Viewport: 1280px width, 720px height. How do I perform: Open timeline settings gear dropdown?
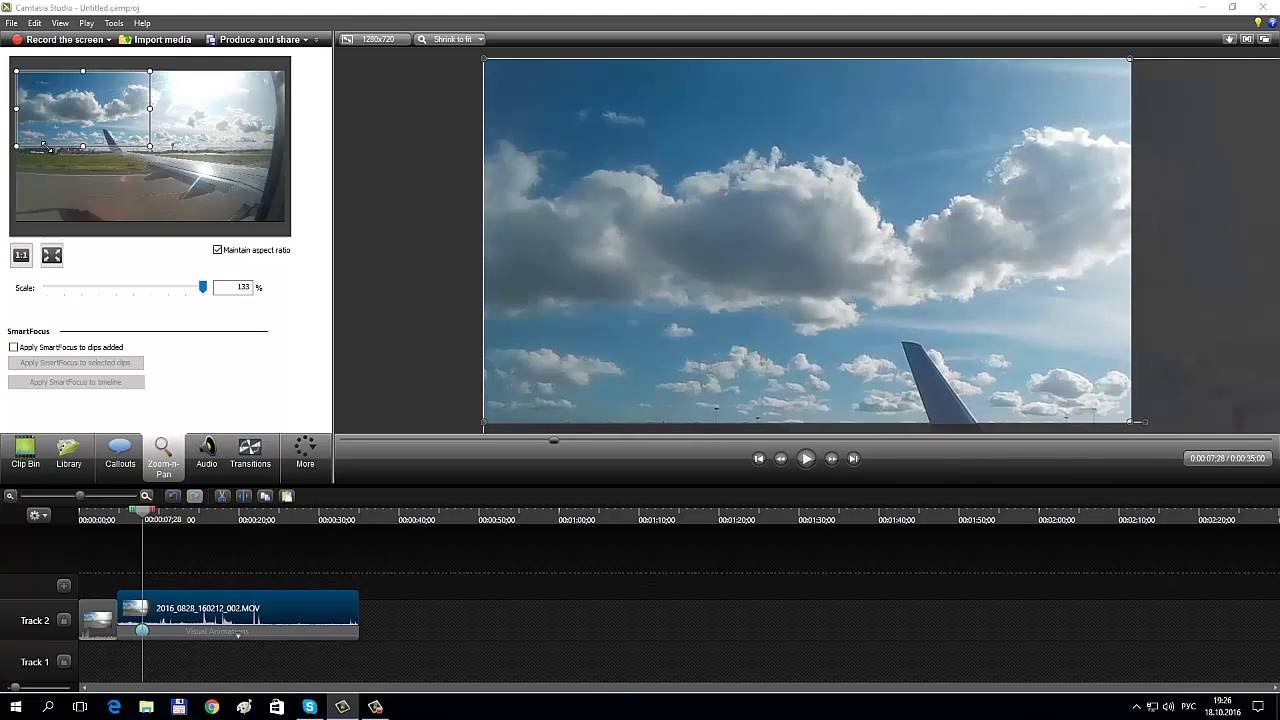[x=39, y=515]
